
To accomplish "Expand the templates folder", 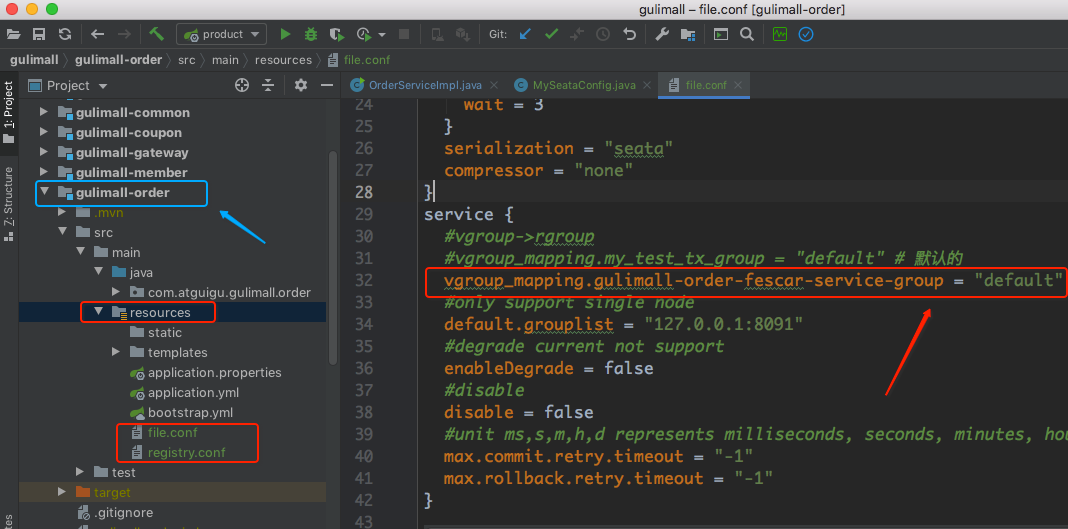I will point(116,352).
